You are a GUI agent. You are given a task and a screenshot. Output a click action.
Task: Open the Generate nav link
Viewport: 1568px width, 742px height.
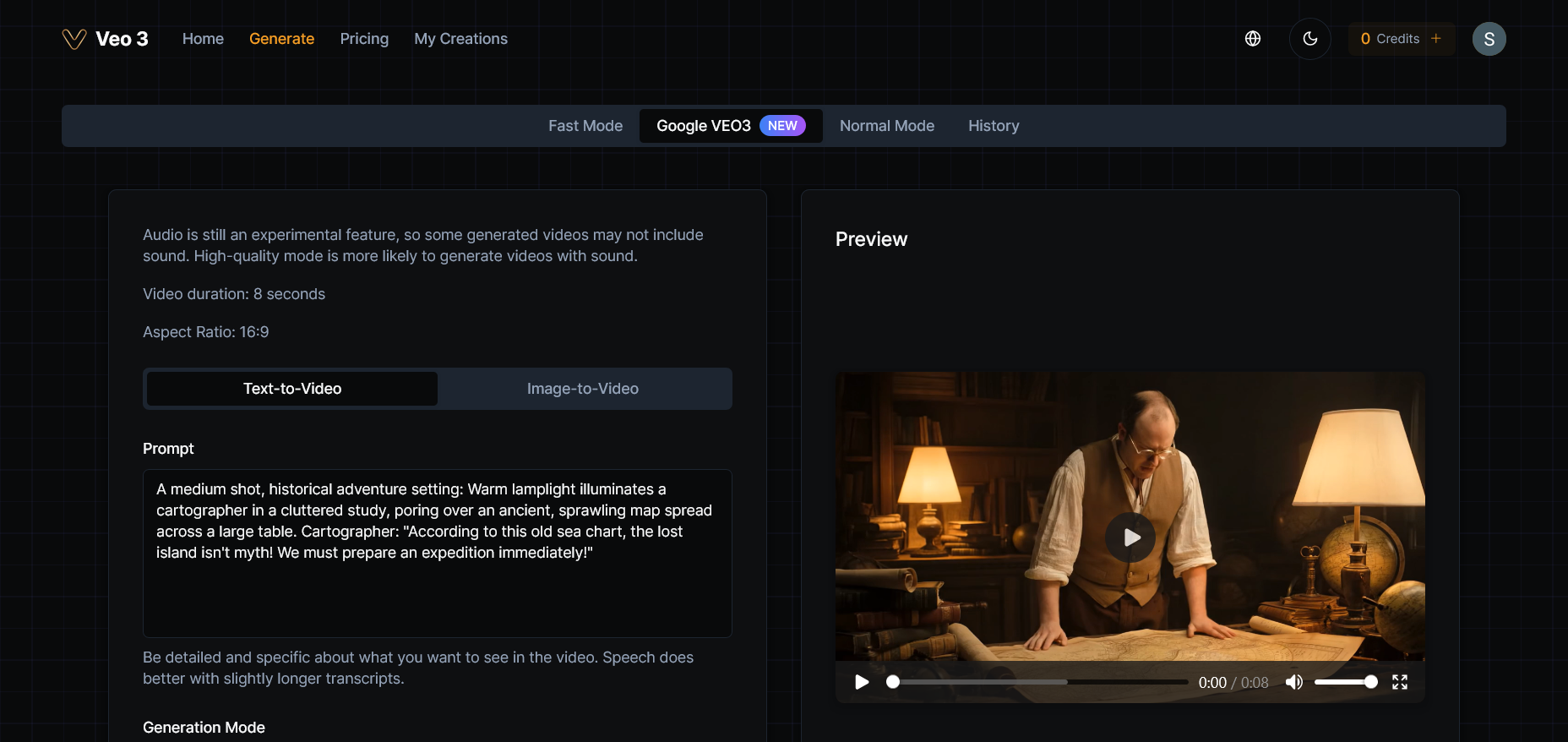(x=281, y=39)
